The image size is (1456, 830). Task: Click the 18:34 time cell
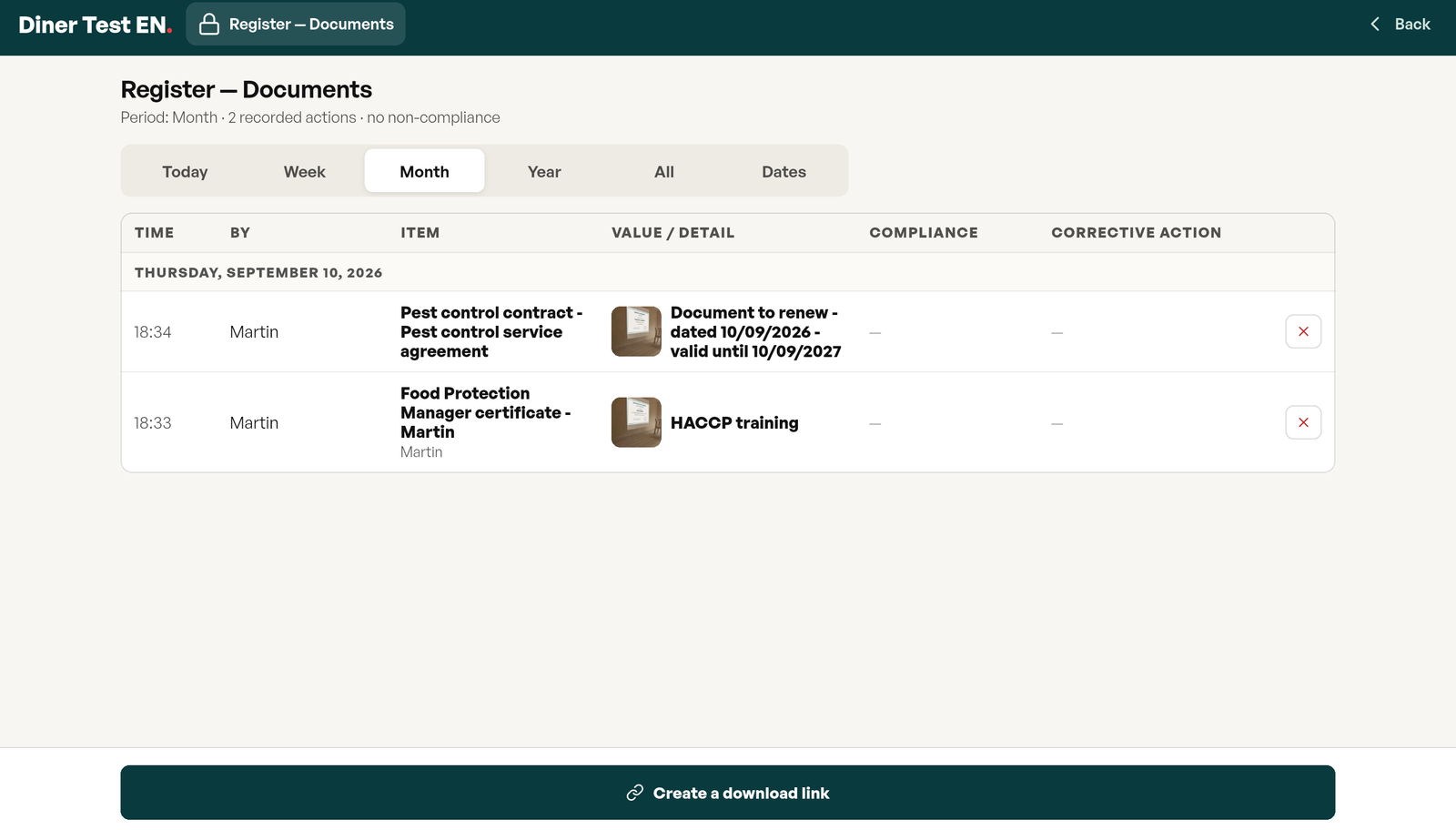coord(153,332)
